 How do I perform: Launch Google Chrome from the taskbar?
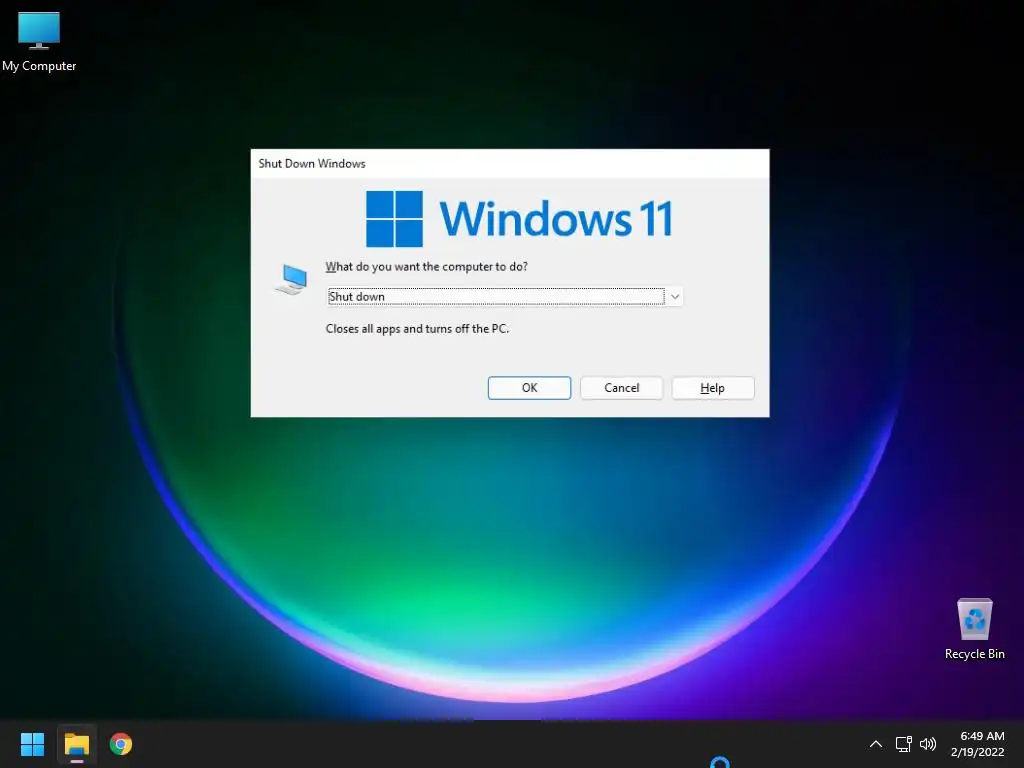click(x=121, y=744)
